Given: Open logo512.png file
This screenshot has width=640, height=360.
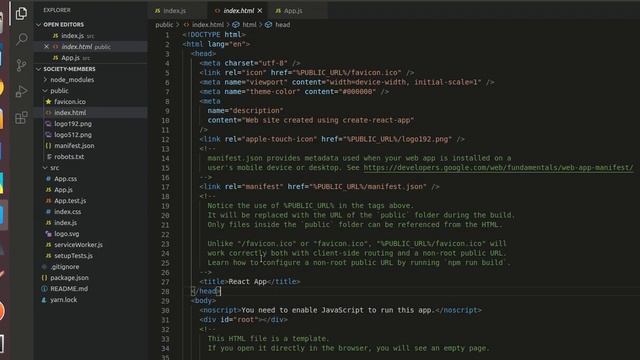Looking at the screenshot, I should (73, 135).
